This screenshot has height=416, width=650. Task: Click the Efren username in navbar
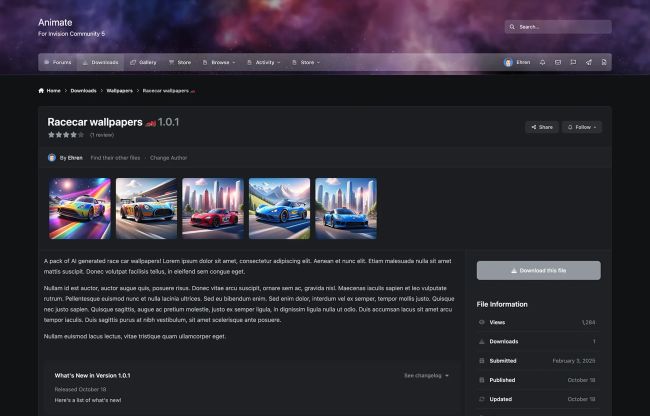pyautogui.click(x=523, y=62)
